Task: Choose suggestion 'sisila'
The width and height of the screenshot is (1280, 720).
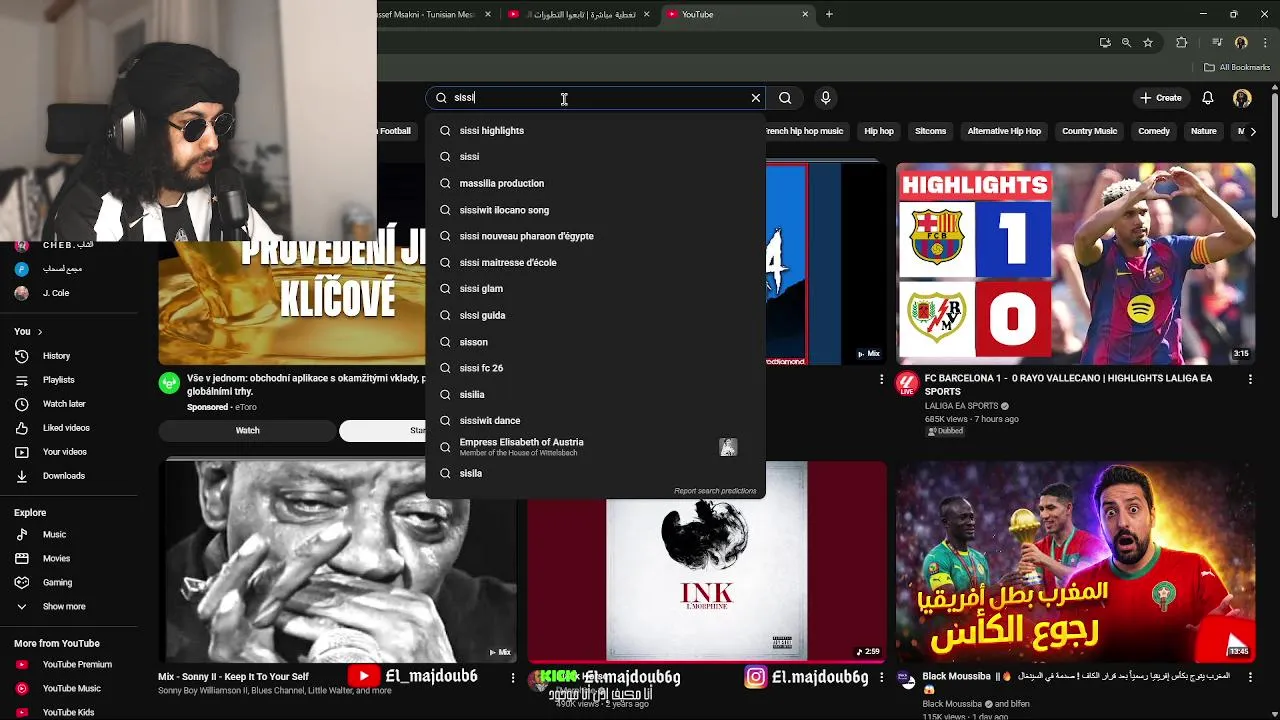Action: click(x=595, y=473)
